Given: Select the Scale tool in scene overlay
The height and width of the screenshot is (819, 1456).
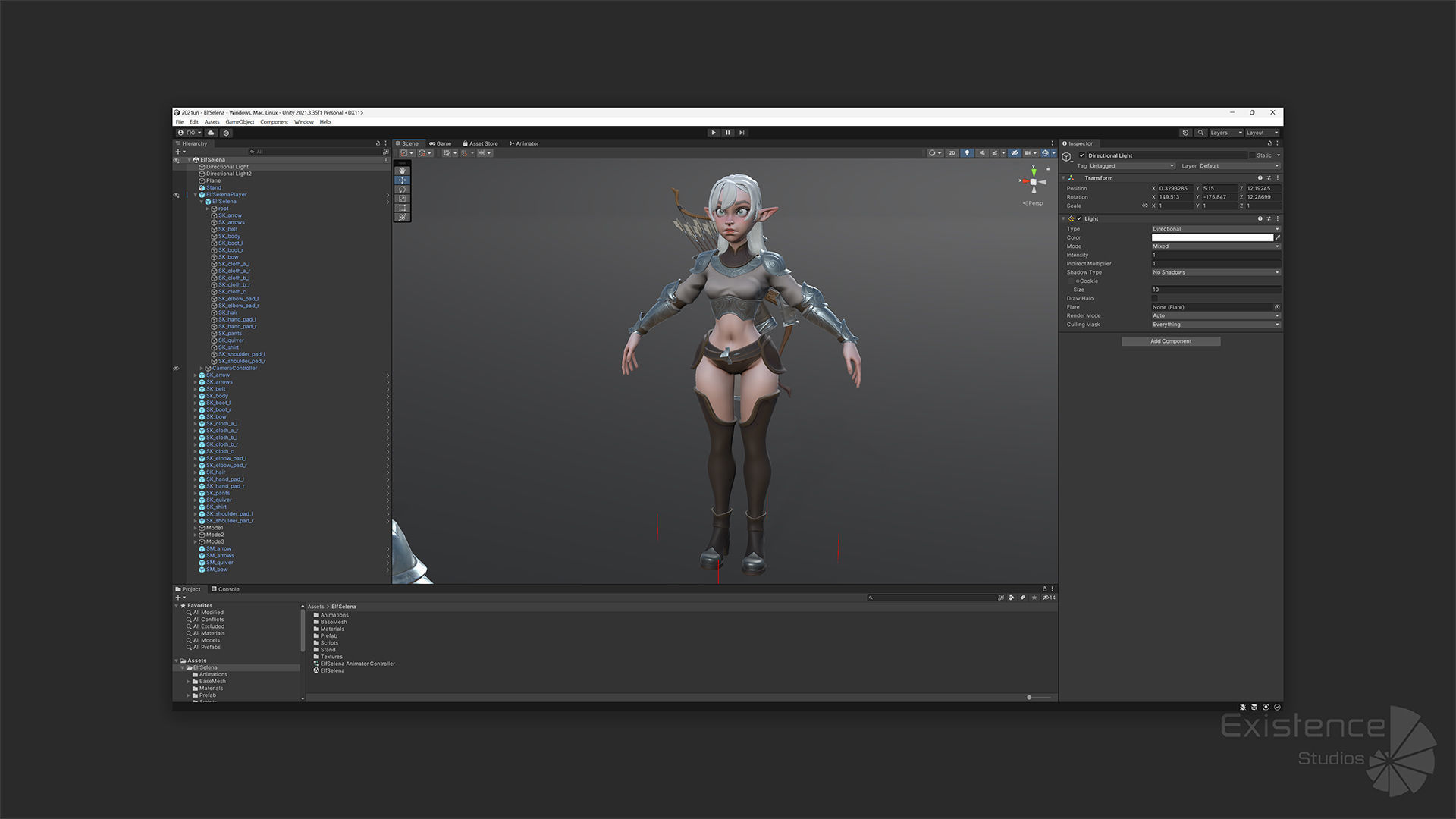Looking at the screenshot, I should [x=403, y=198].
